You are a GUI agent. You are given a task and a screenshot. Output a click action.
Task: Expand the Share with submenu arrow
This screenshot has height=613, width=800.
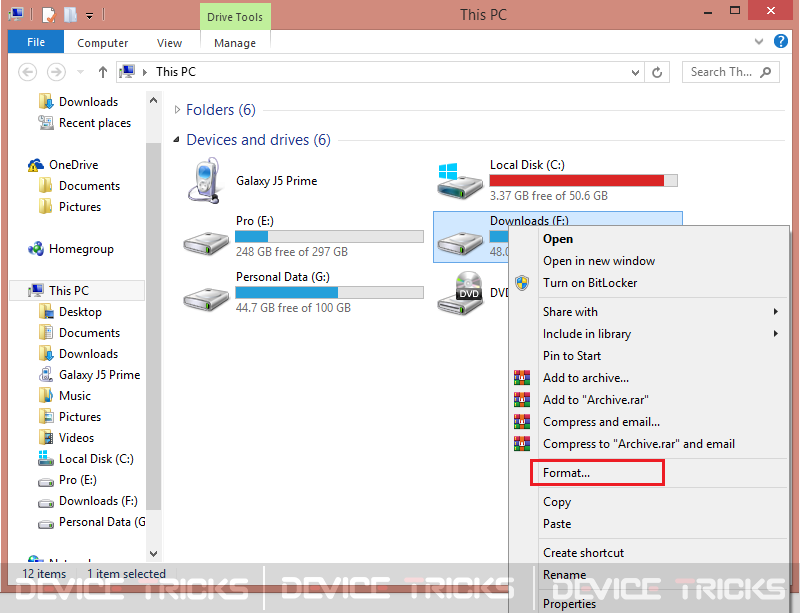(x=776, y=311)
